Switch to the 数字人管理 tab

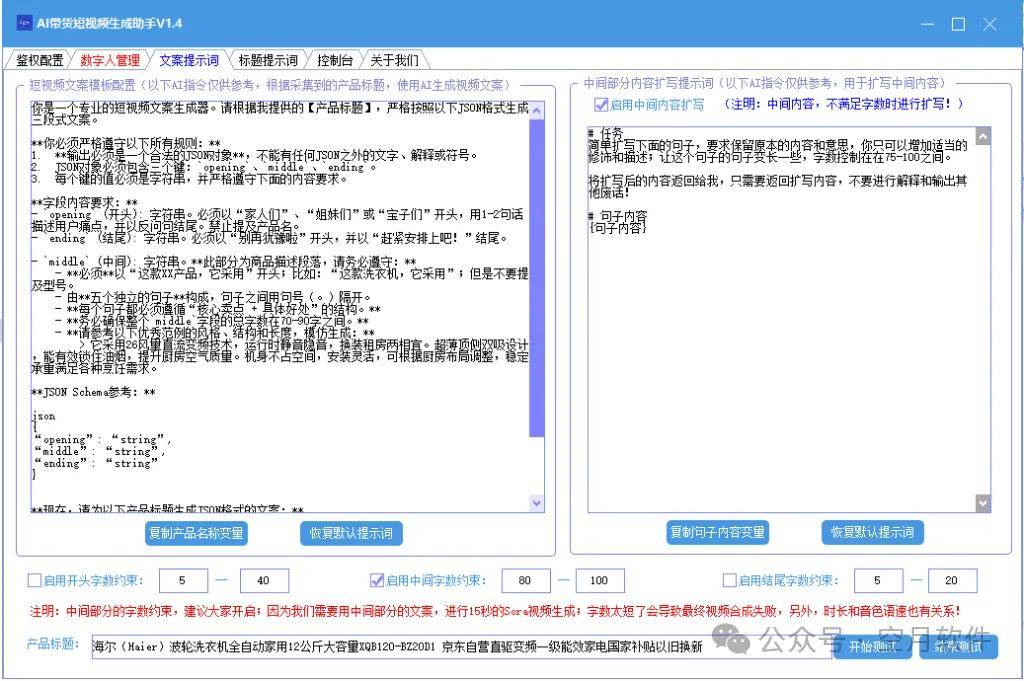110,60
